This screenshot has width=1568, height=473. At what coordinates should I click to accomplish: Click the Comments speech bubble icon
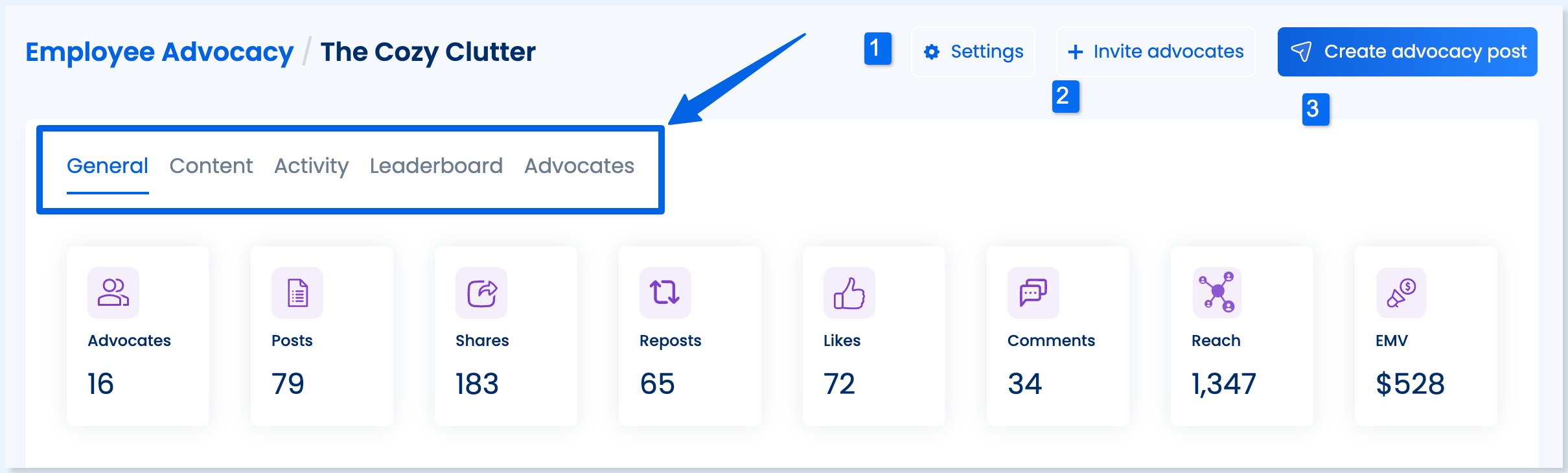[1033, 293]
